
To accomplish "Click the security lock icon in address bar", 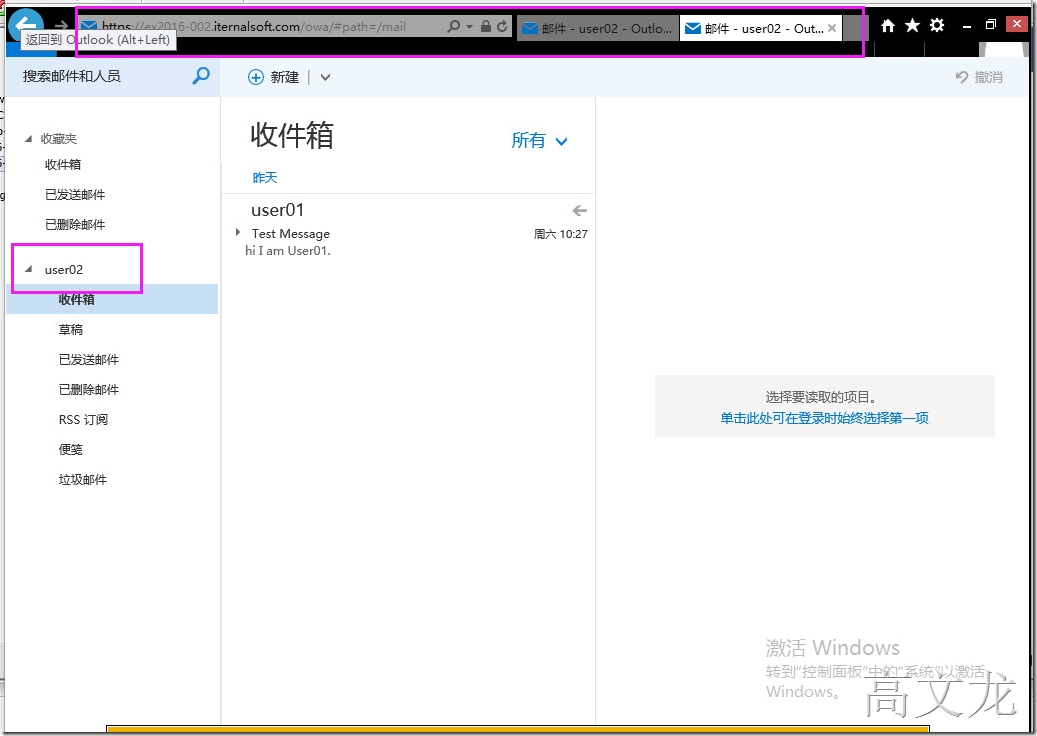I will point(486,26).
